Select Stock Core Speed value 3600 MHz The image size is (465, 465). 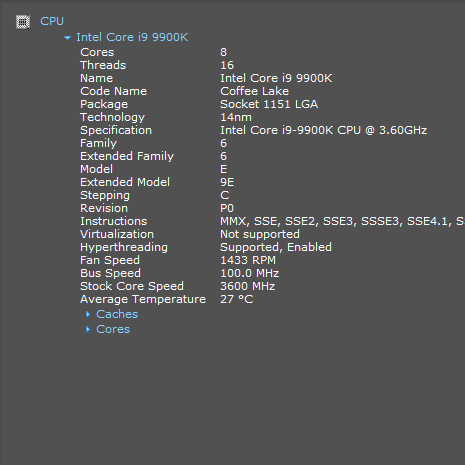tap(247, 286)
